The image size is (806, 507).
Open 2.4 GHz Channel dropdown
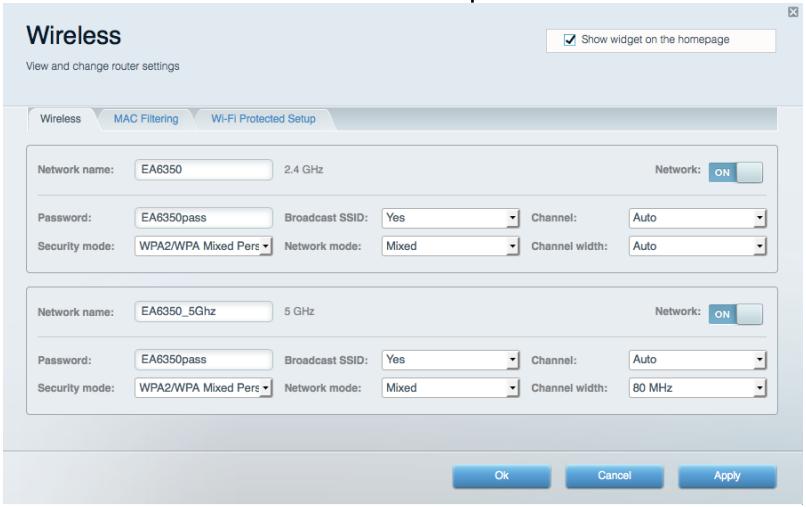point(698,218)
